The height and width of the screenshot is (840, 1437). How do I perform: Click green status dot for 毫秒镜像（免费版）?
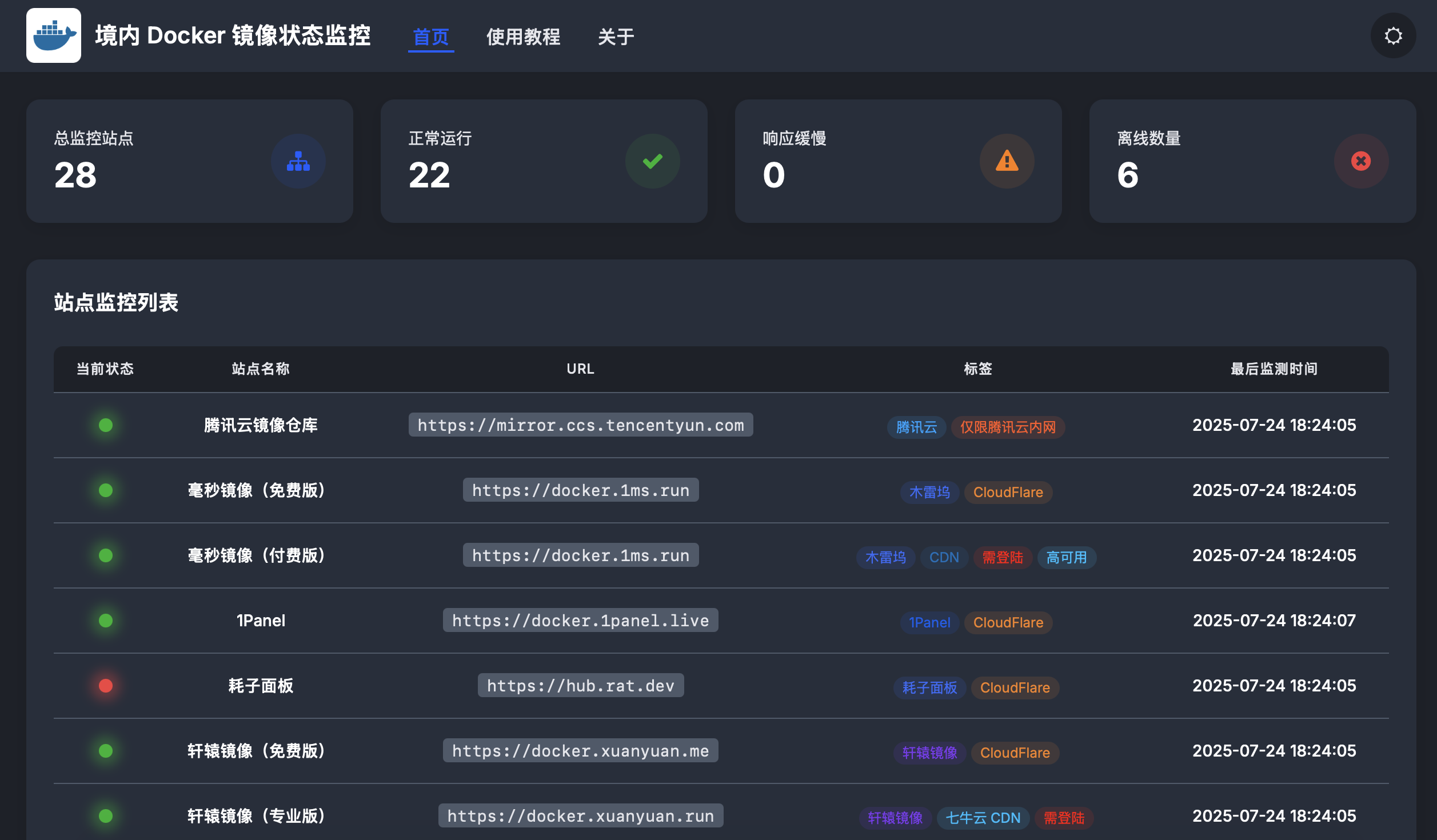[106, 490]
